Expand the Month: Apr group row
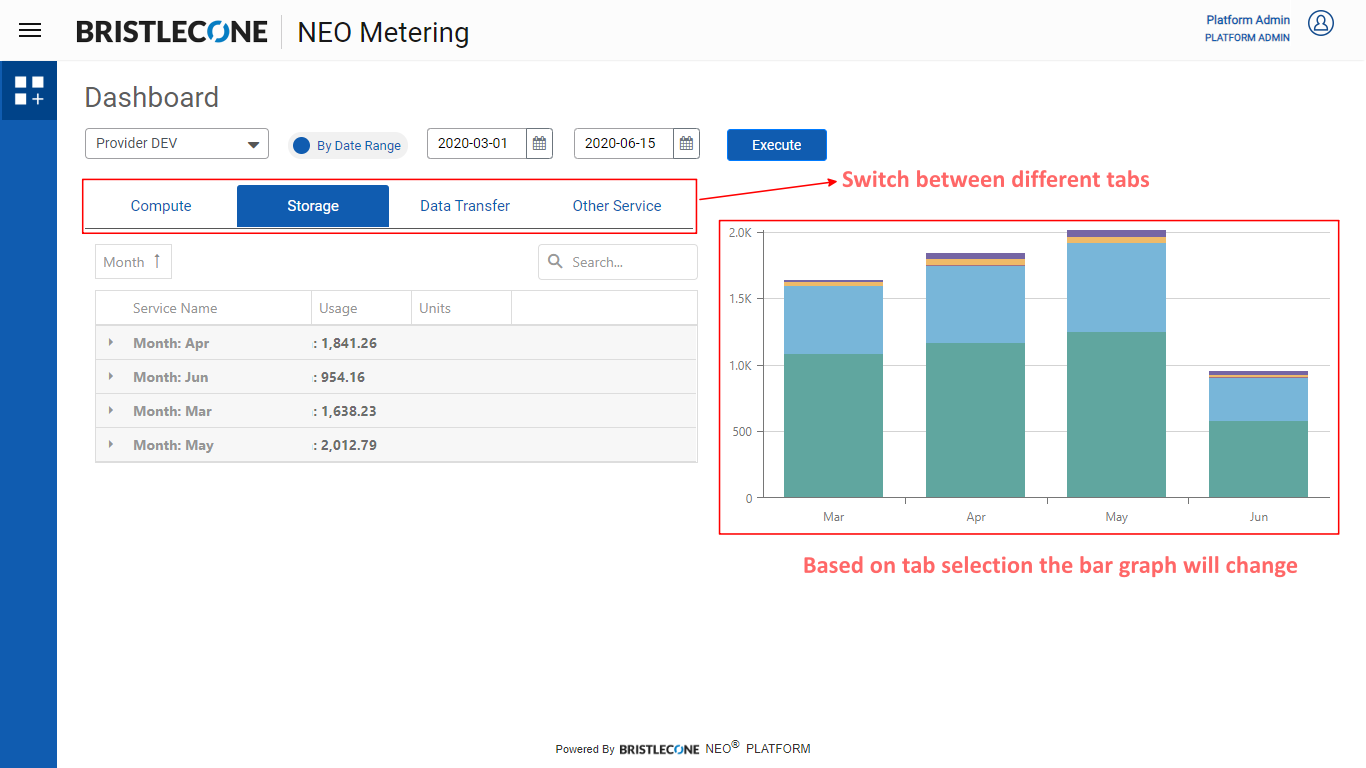The height and width of the screenshot is (768, 1366). [x=111, y=343]
